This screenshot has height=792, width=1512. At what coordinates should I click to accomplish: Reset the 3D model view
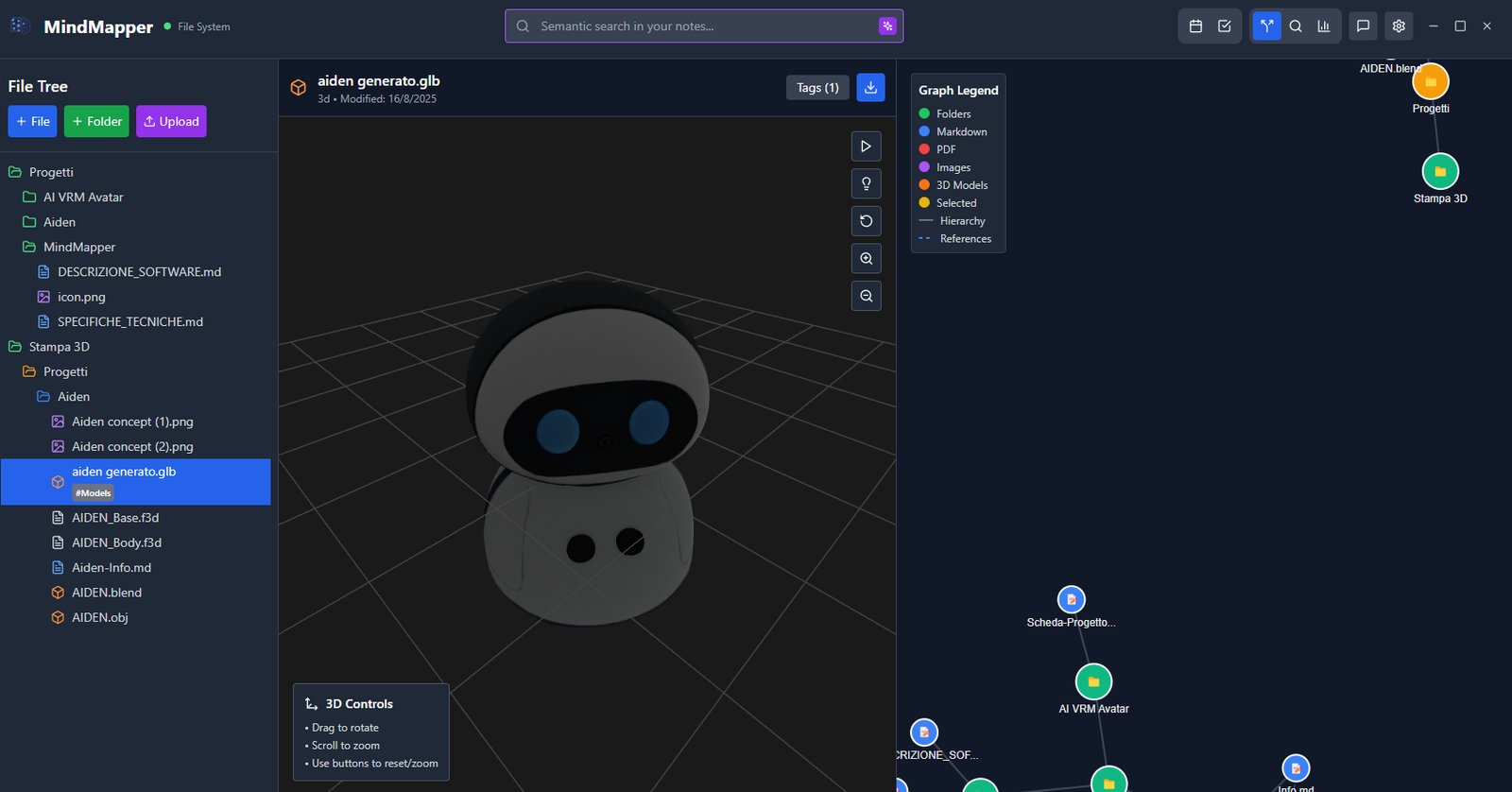[x=866, y=221]
